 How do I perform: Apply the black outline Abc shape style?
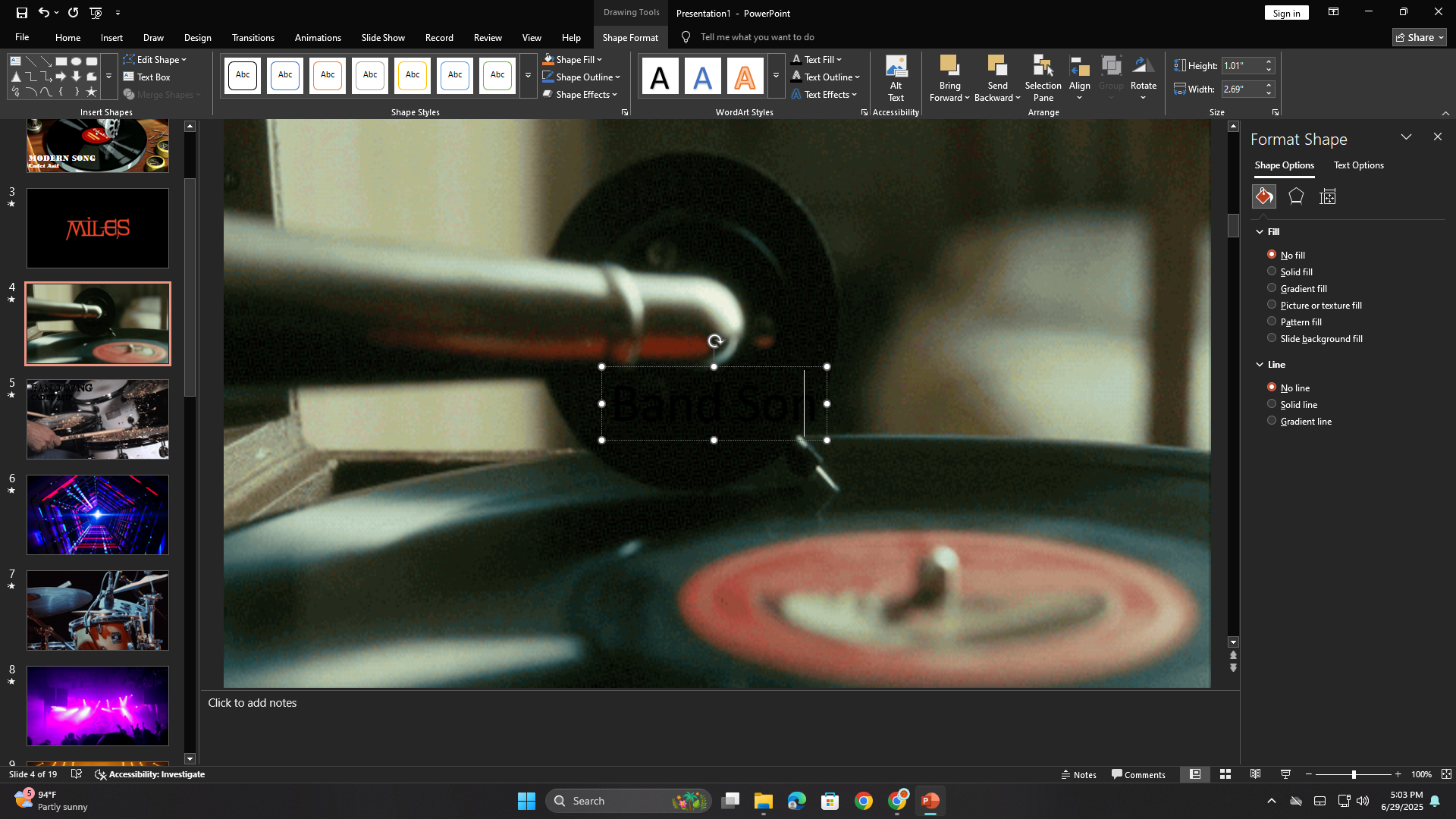(x=243, y=75)
